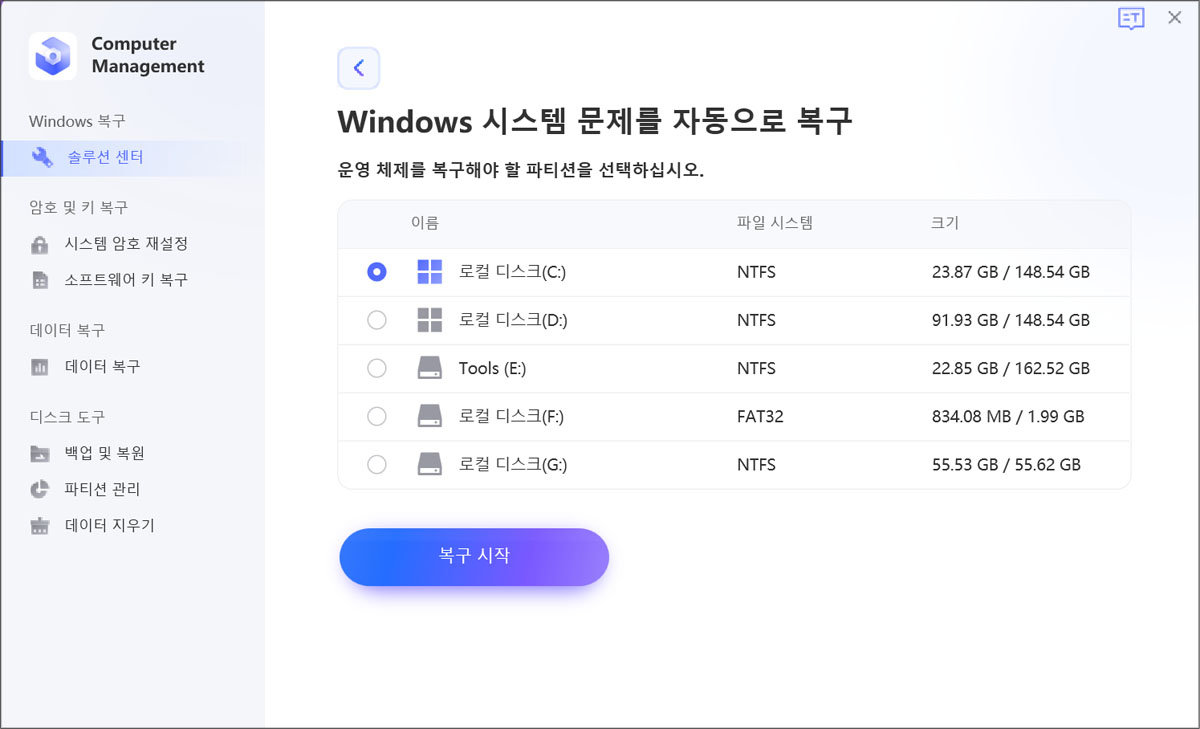
Task: Select the 로컬 디스크(G:) partition
Action: [x=376, y=464]
